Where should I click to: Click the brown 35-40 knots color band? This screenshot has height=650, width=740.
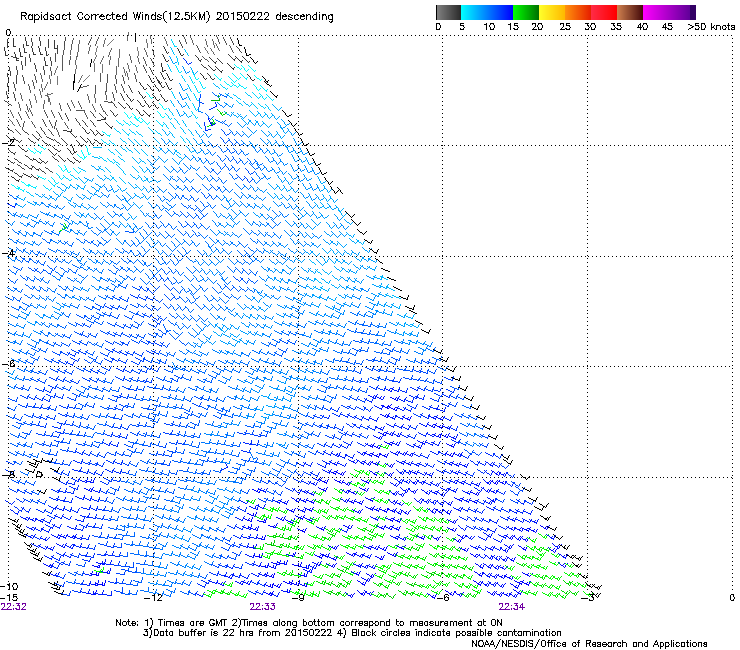630,12
